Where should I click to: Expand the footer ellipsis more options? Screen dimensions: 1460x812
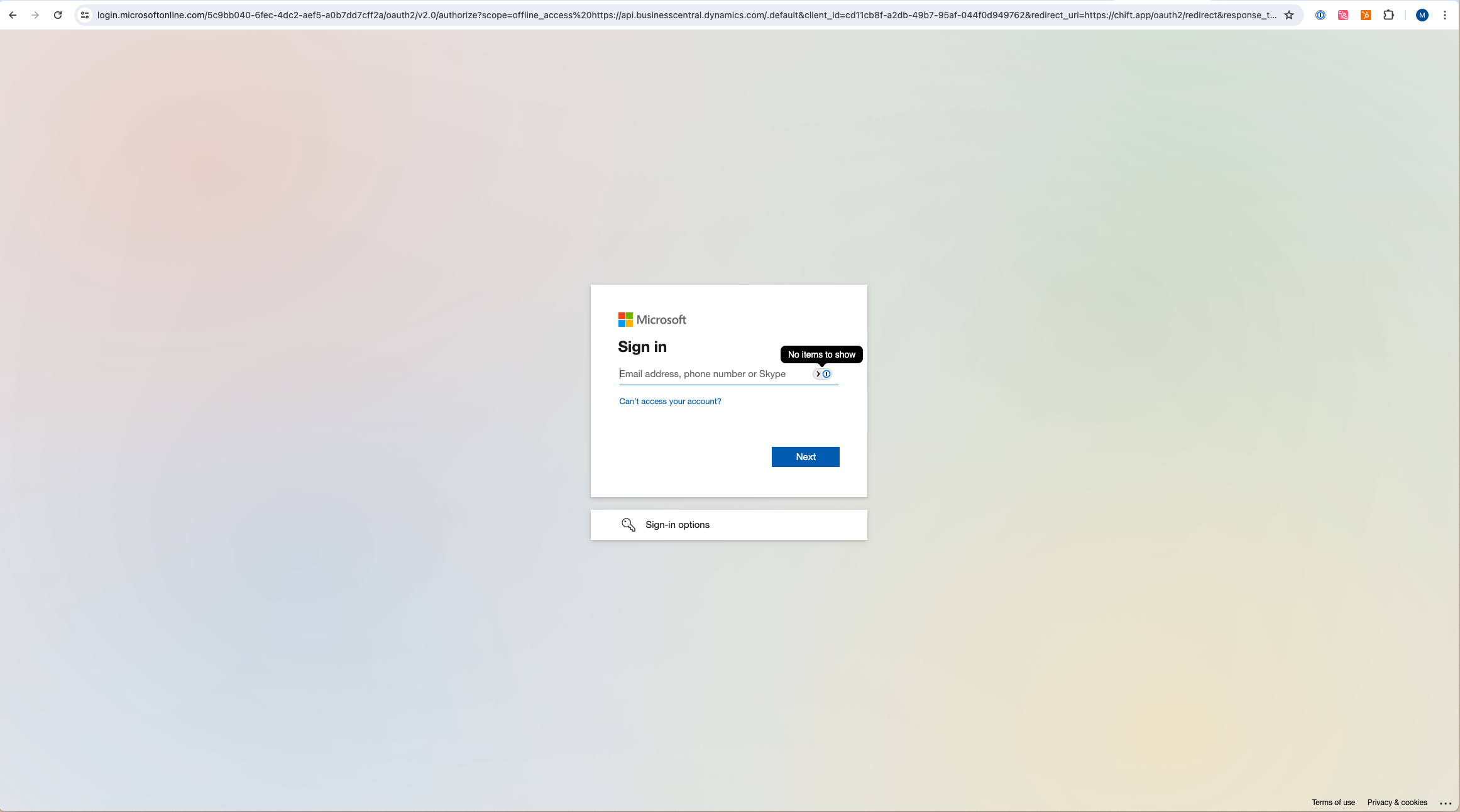tap(1446, 803)
